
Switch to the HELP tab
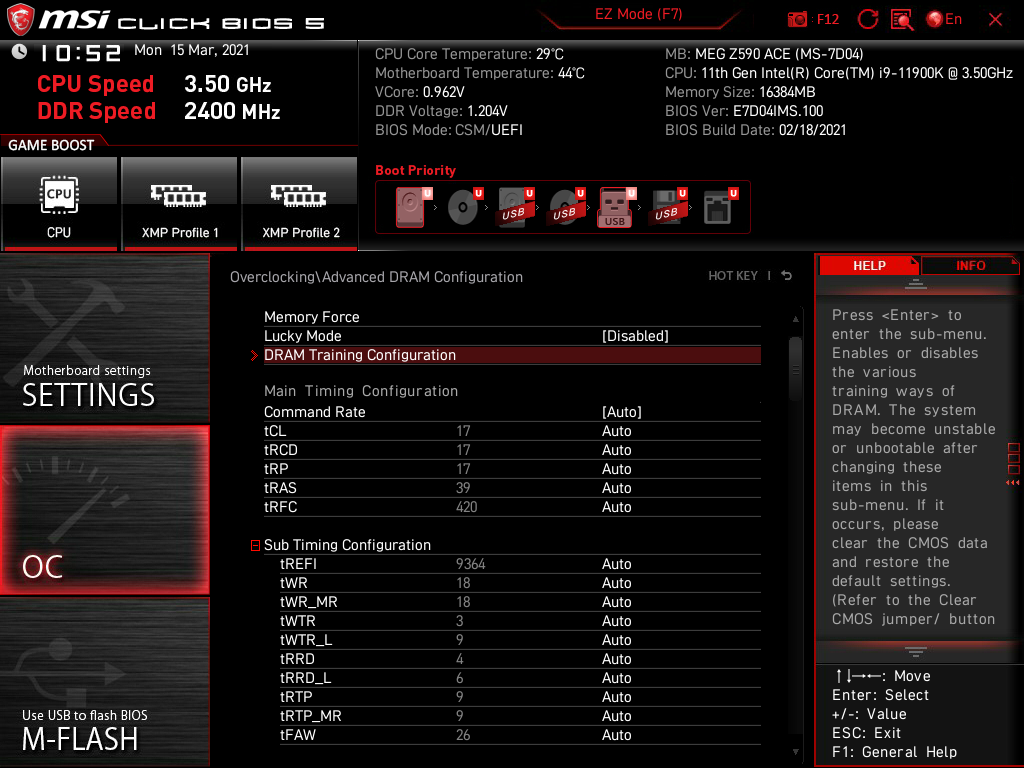coord(869,266)
